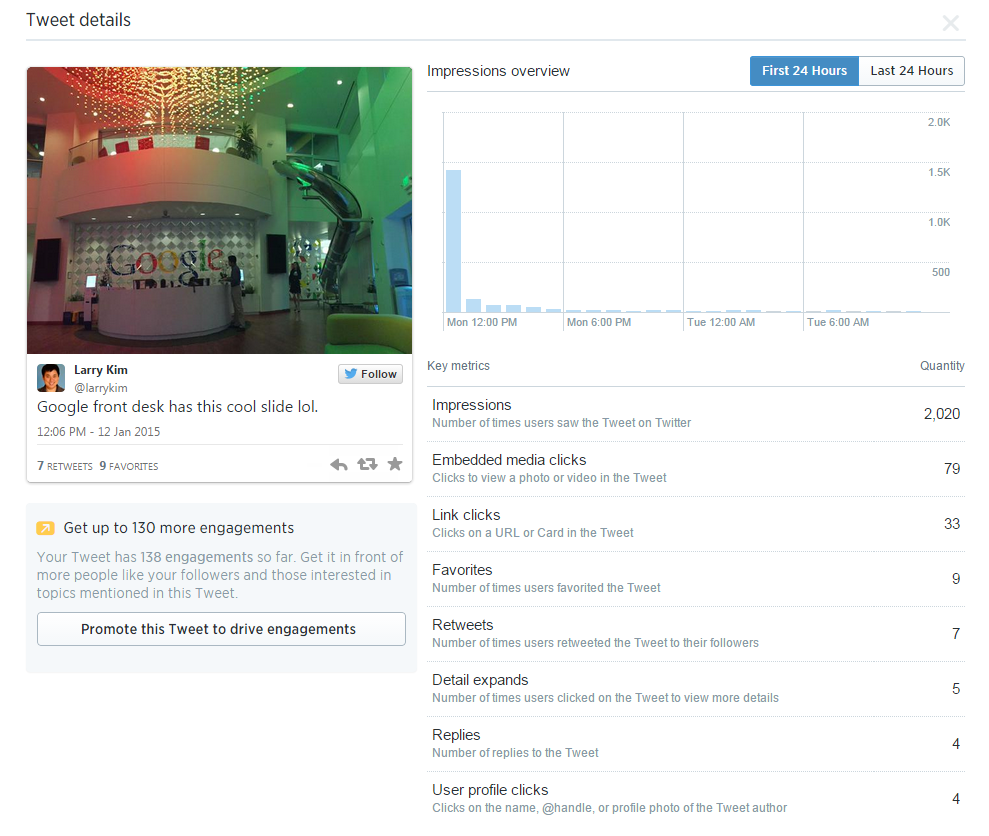Viewport: 989px width, 836px height.
Task: Select the tallest impressions bar in chart
Action: tap(454, 241)
